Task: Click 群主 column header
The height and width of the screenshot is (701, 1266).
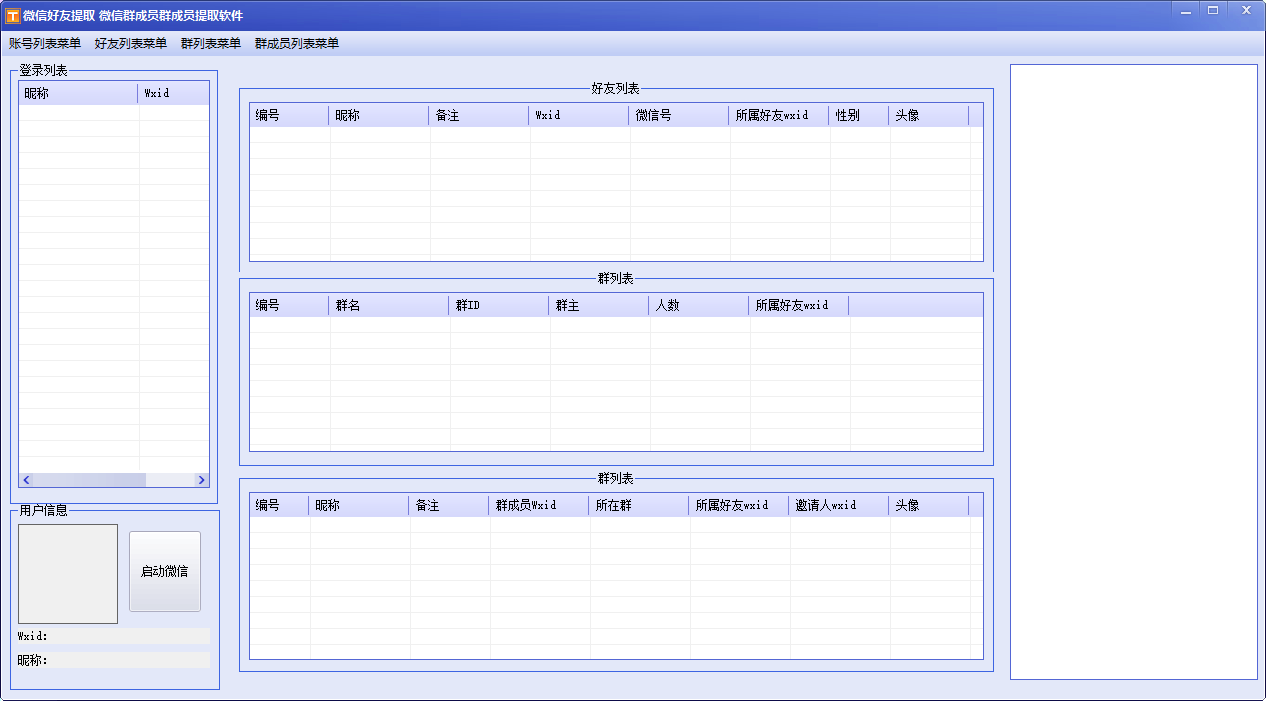Action: [x=599, y=305]
